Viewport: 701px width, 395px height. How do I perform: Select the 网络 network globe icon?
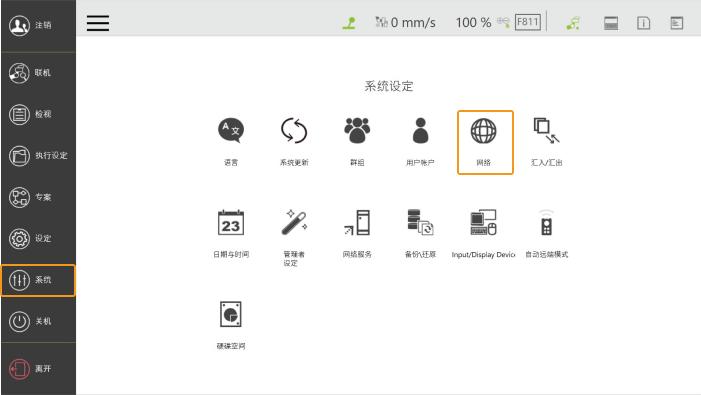[484, 131]
